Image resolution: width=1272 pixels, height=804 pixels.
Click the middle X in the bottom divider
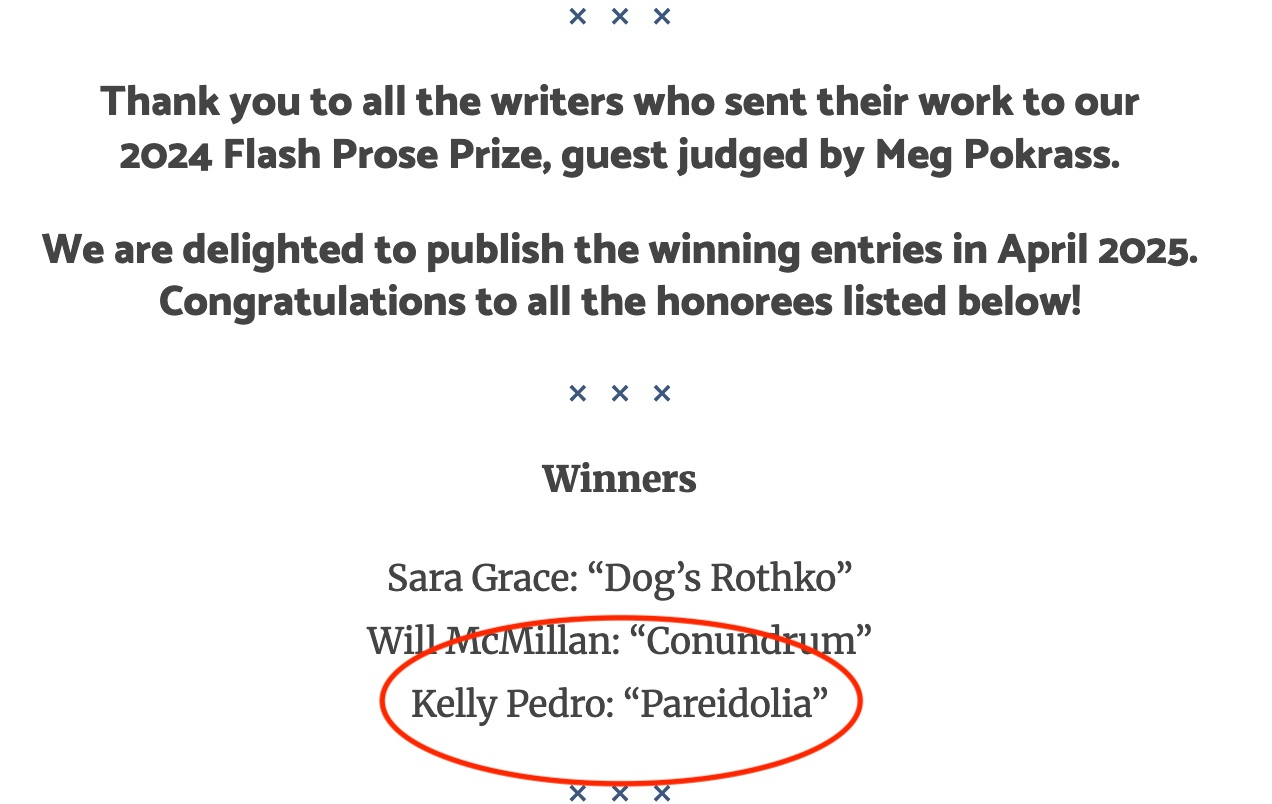pyautogui.click(x=619, y=794)
